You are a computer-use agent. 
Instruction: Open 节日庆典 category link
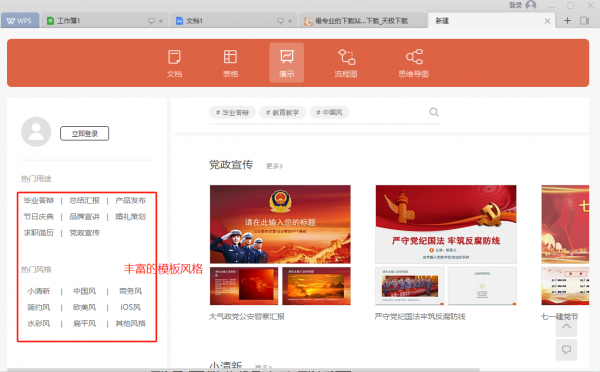coord(39,217)
